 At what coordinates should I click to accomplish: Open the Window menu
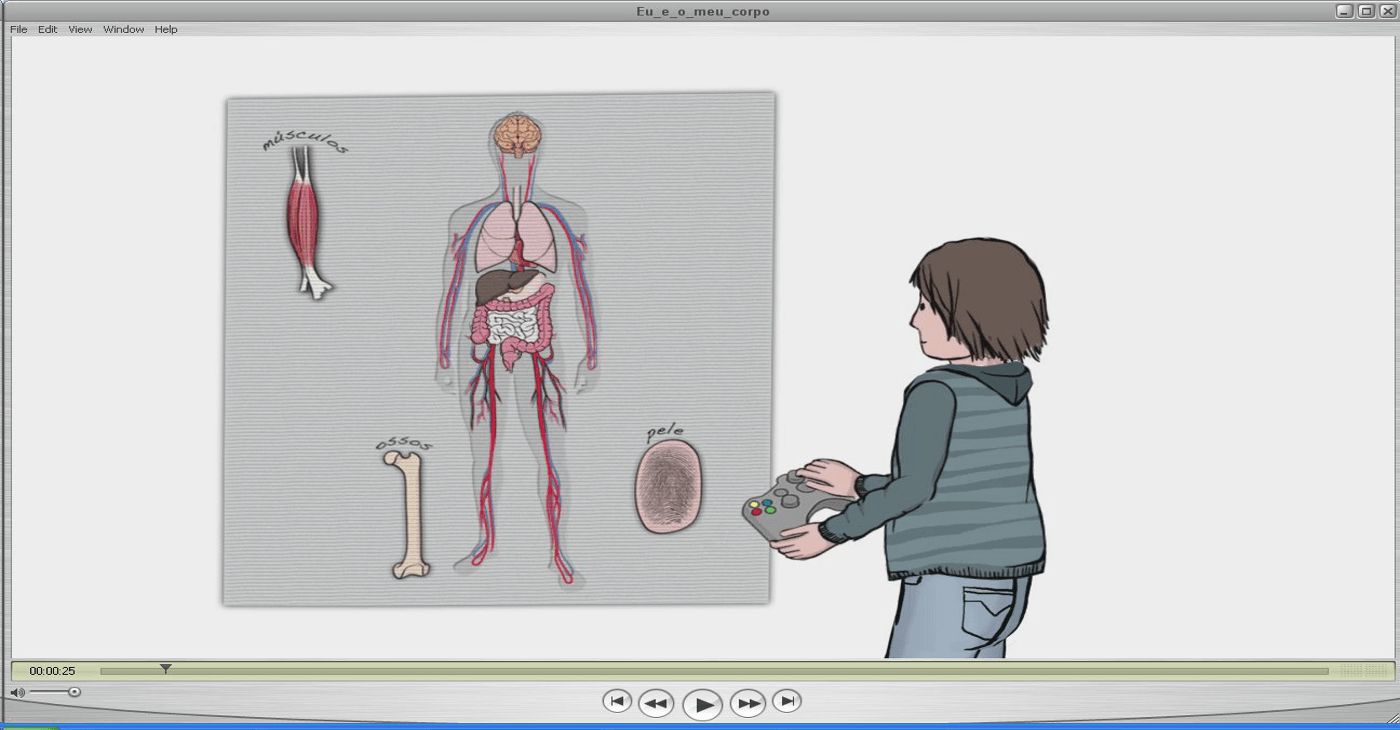[x=124, y=30]
